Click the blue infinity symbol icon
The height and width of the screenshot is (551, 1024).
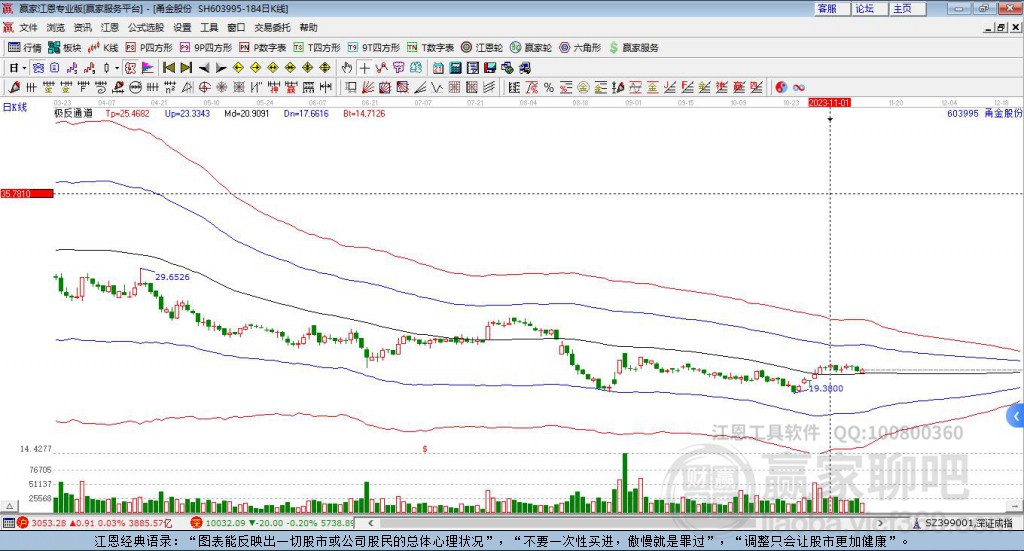[798, 87]
